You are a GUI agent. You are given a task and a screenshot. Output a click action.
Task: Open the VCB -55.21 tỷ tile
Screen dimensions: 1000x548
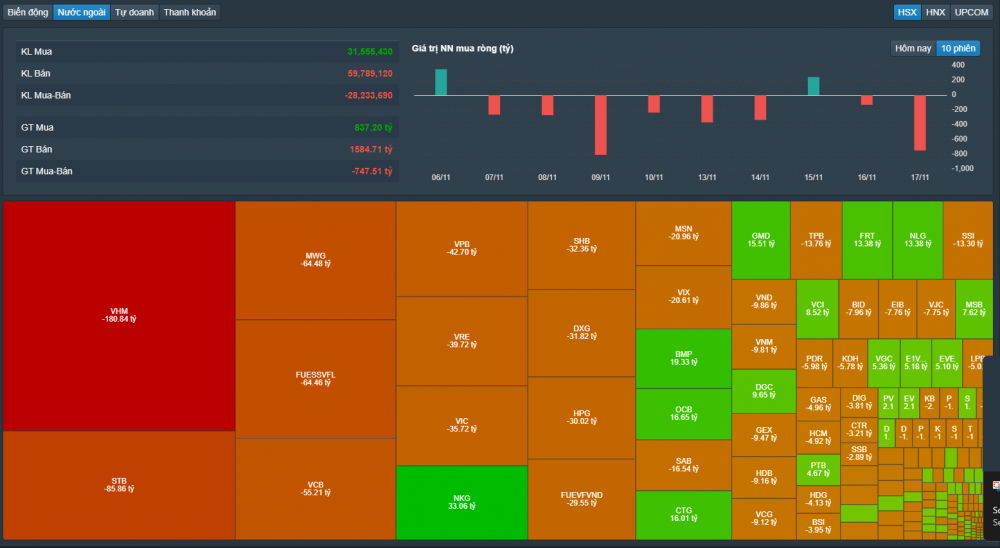pos(316,489)
